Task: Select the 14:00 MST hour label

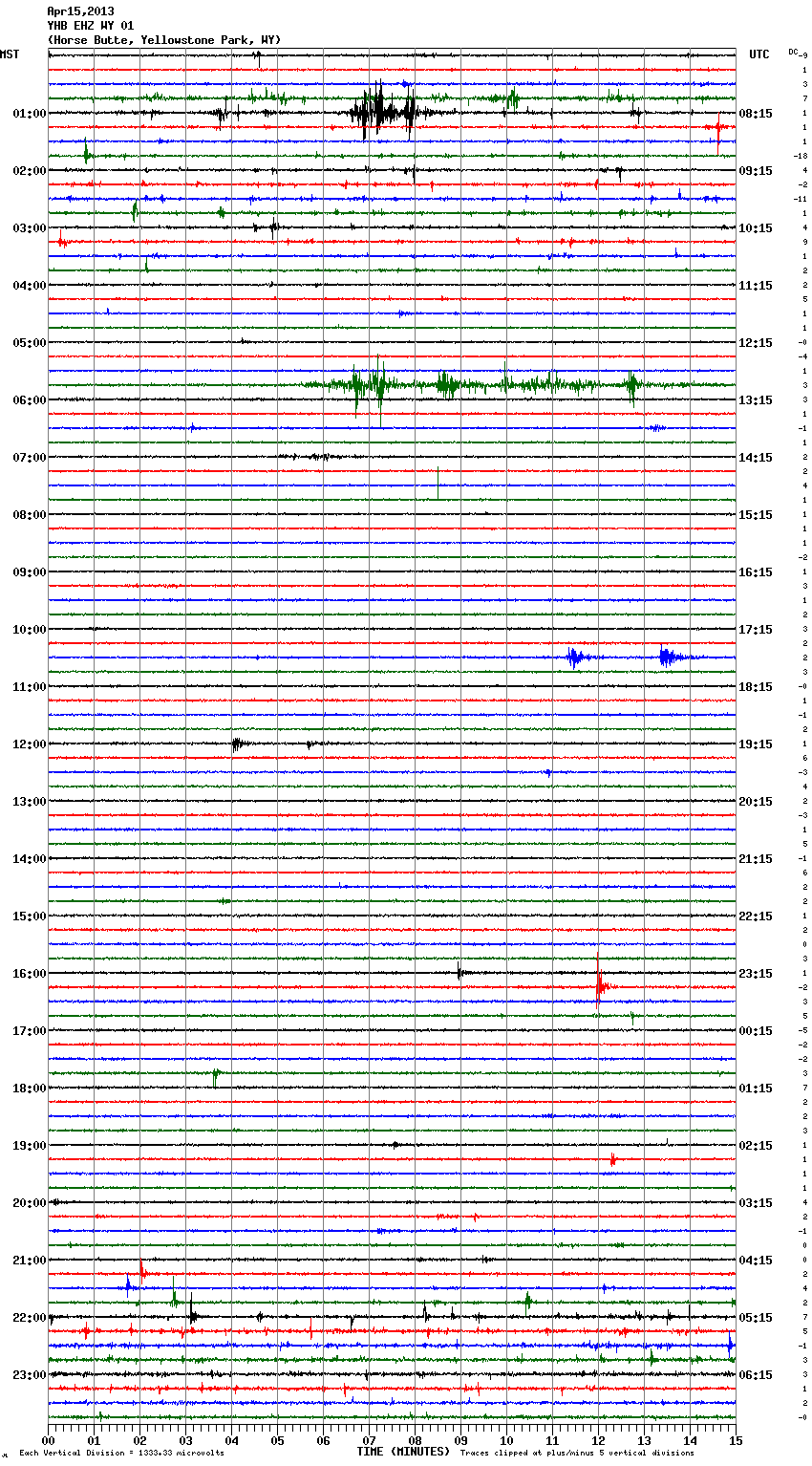Action: pos(30,859)
